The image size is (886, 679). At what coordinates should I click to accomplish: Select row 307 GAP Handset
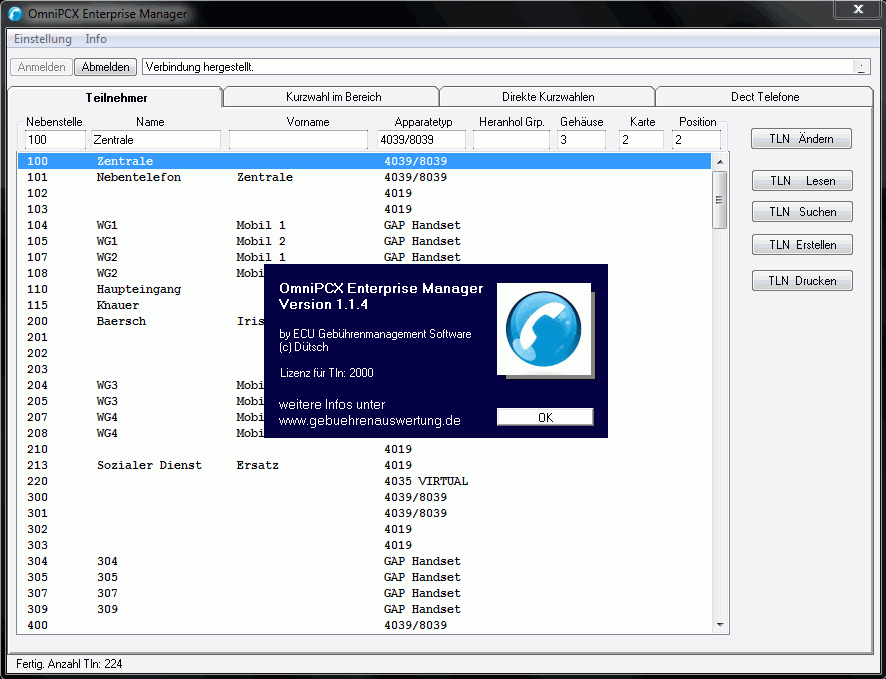point(364,593)
